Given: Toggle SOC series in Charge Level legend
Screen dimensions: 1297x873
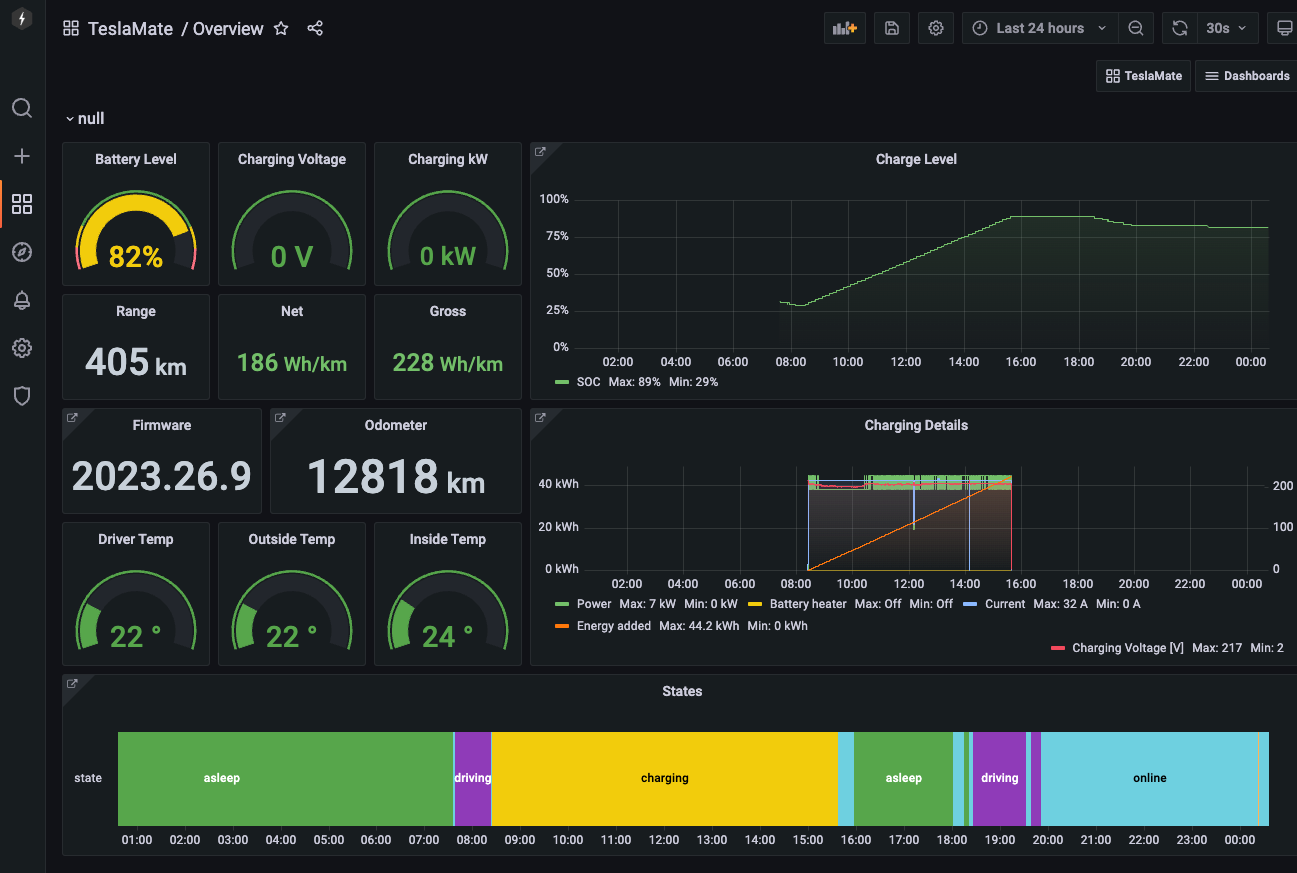Looking at the screenshot, I should [588, 382].
